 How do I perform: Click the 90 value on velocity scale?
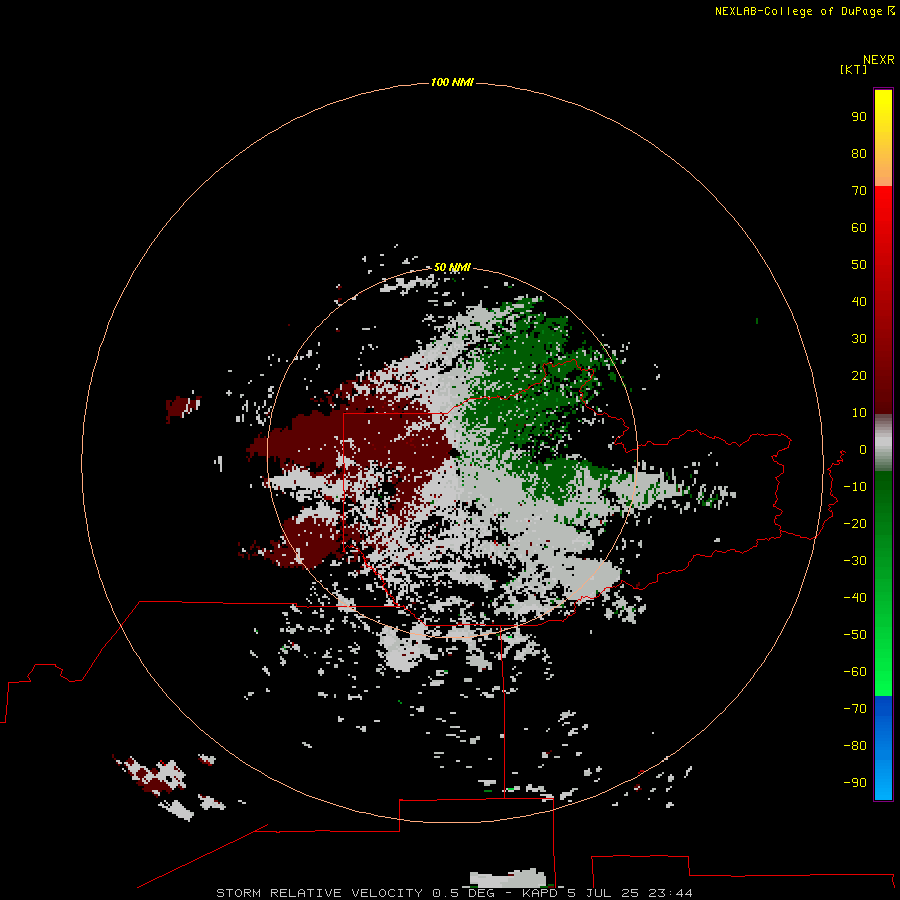pos(859,117)
